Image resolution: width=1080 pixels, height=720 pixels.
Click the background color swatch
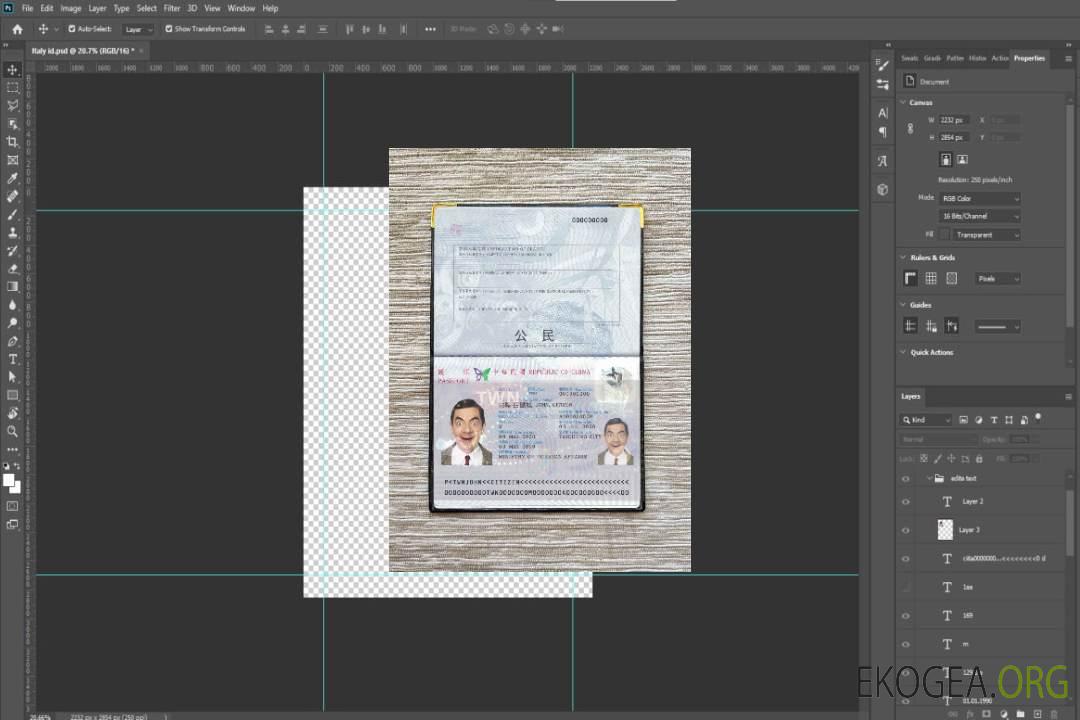[x=16, y=487]
